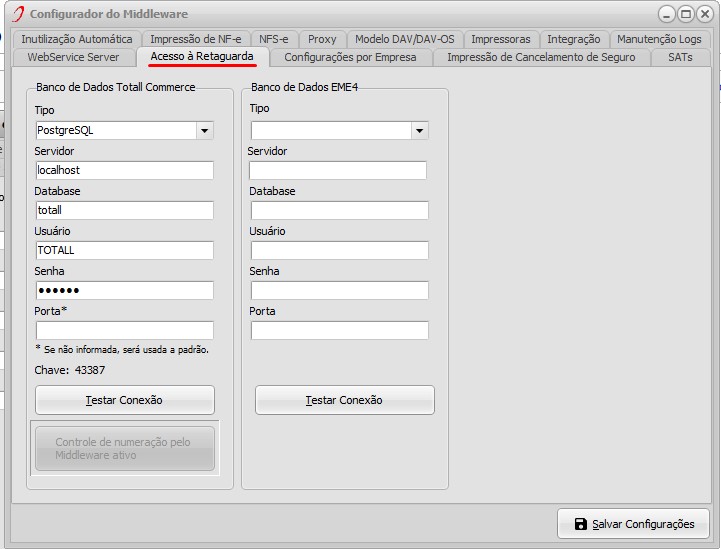Toggle Controle de numeração pelo Middleware button

124,449
